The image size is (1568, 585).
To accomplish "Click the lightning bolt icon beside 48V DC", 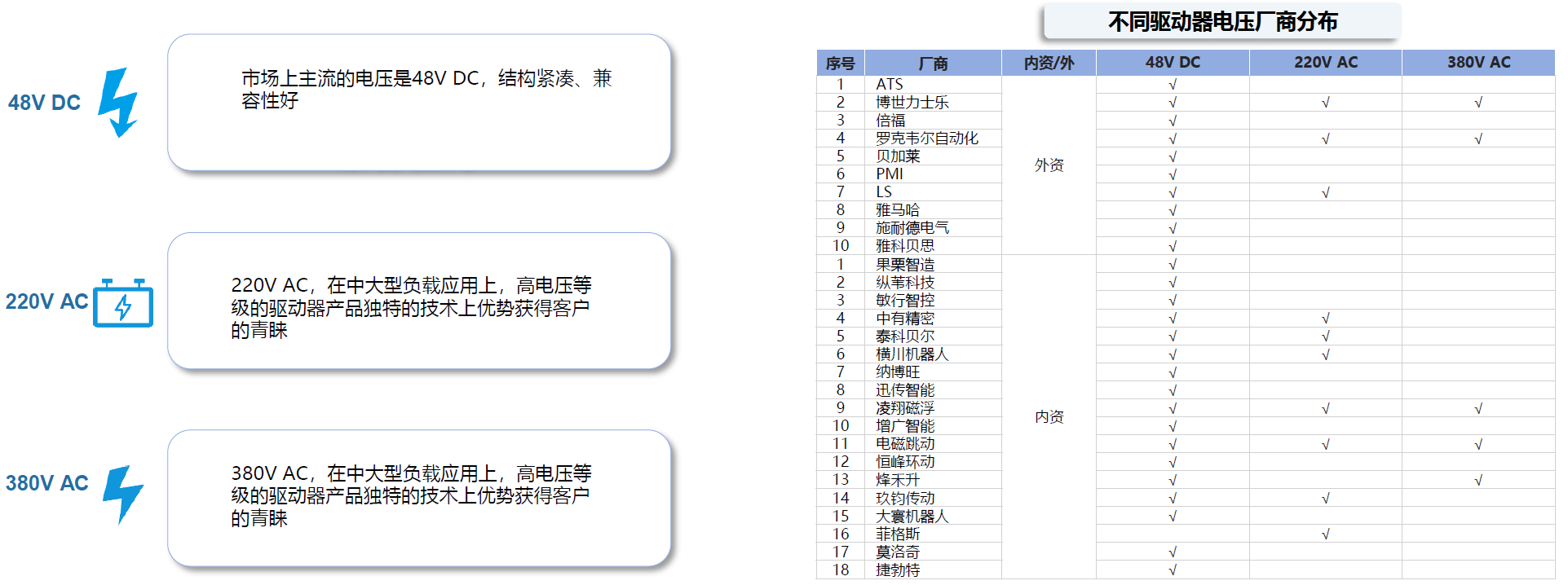I will point(118,102).
